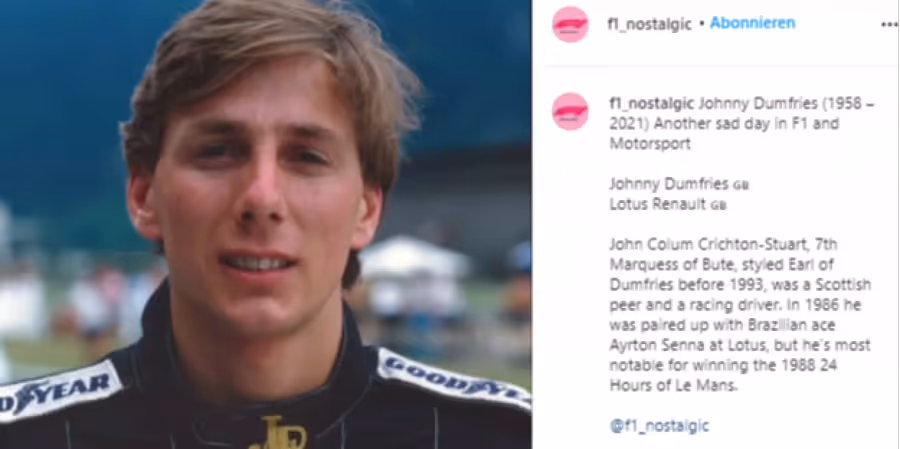Viewport: 900px width, 449px height.
Task: Click the Goodyear patch on left shoulder
Action: [57, 390]
